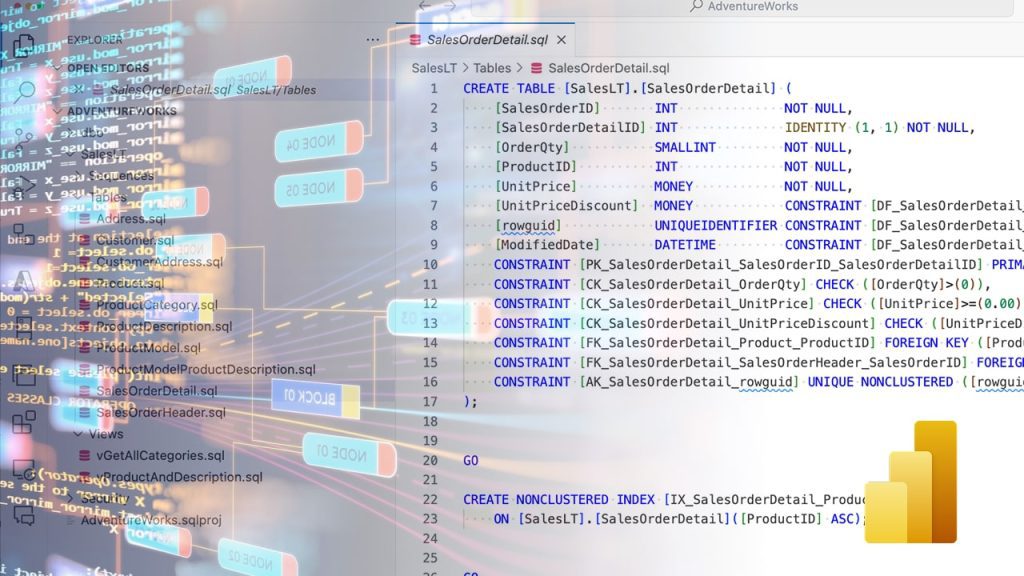Click the AdventureWorks command center search box
The image size is (1024, 576).
click(x=752, y=6)
